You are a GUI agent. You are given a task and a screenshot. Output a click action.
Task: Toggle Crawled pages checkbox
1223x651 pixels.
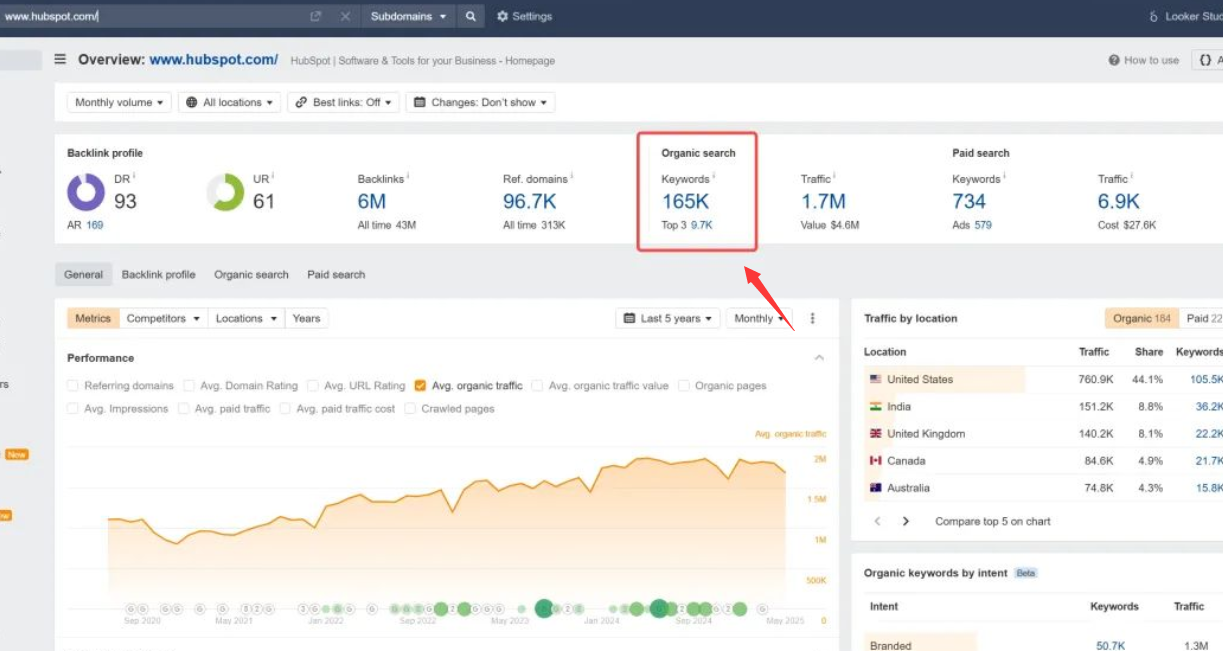410,408
